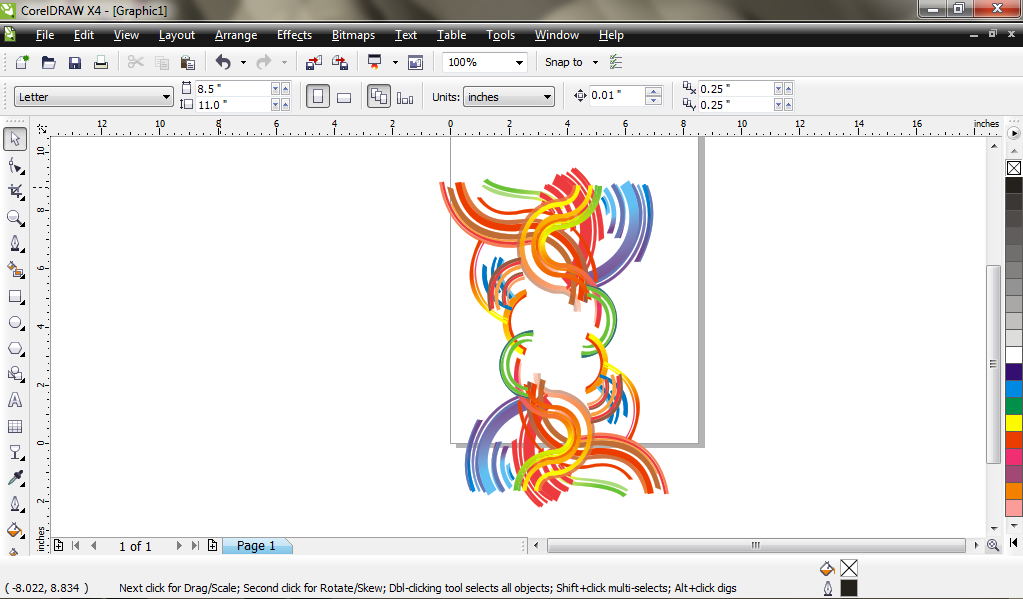Viewport: 1023px width, 599px height.
Task: Select the Eyedropper tool
Action: [x=15, y=478]
